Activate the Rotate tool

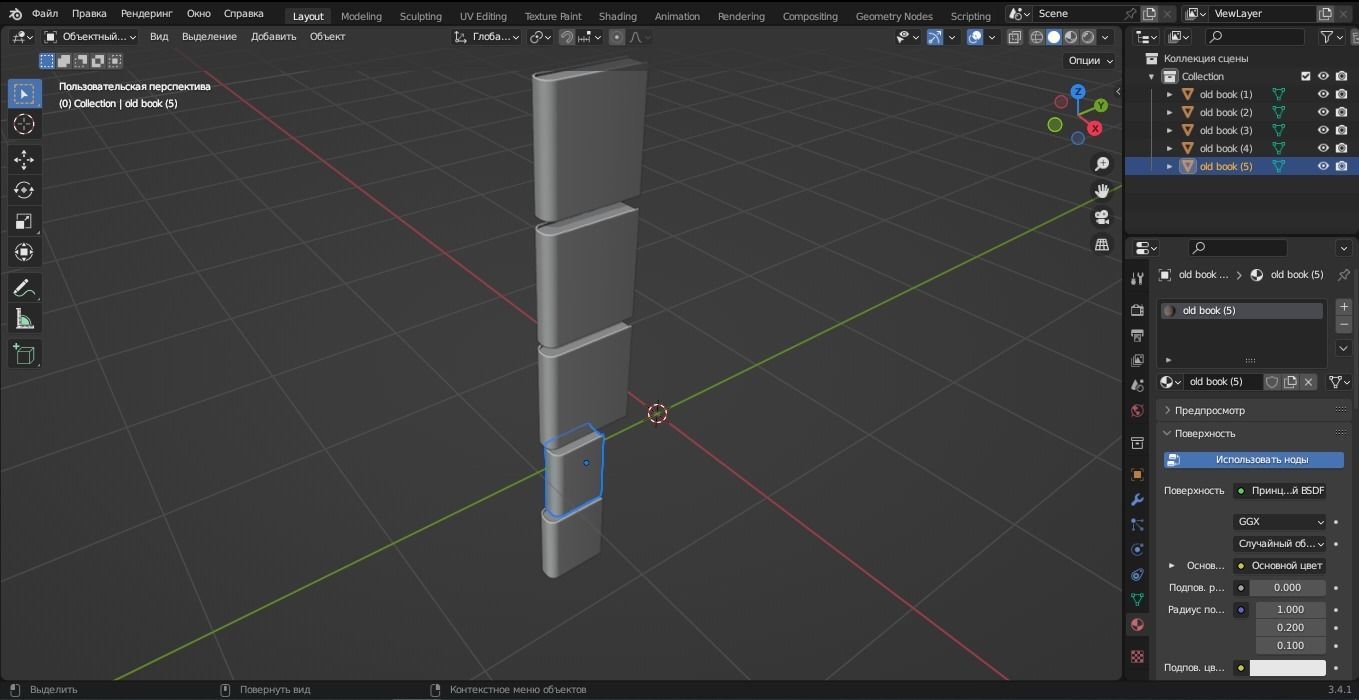(x=24, y=191)
